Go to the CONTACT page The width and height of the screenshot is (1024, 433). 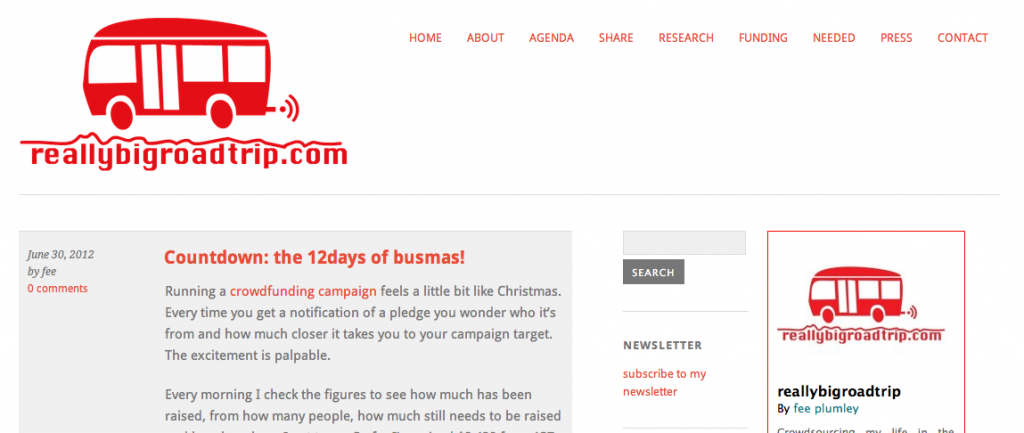pyautogui.click(x=963, y=38)
